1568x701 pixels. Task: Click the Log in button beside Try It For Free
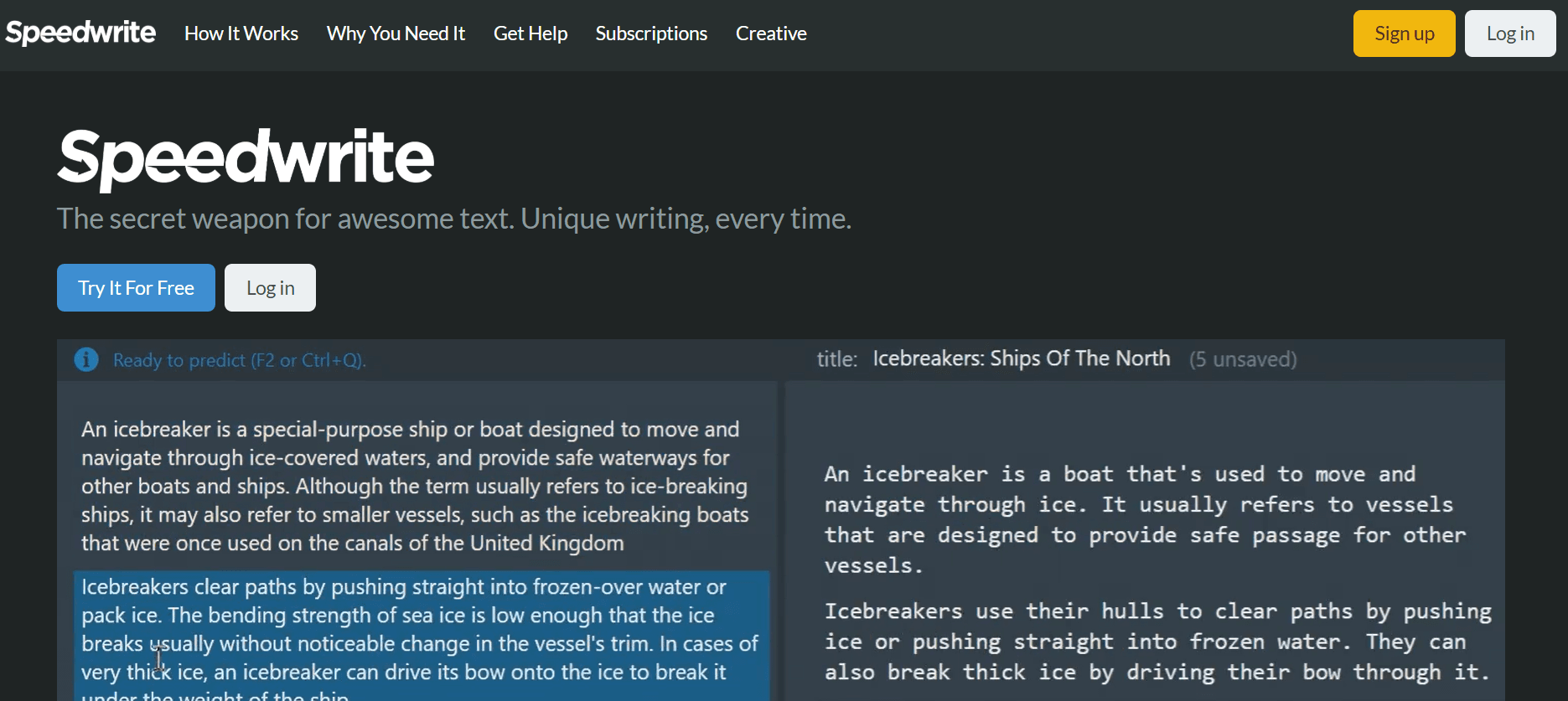click(270, 288)
